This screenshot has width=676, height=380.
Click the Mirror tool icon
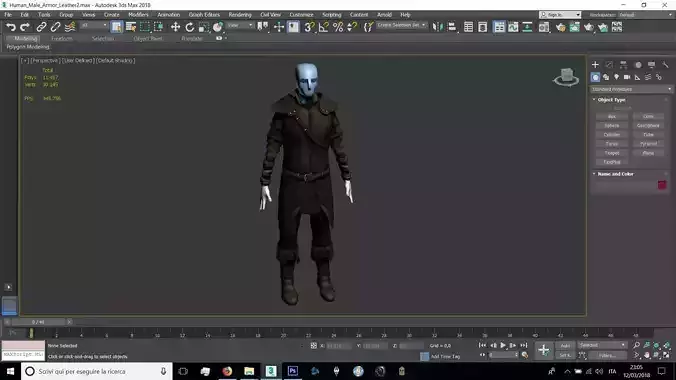438,27
